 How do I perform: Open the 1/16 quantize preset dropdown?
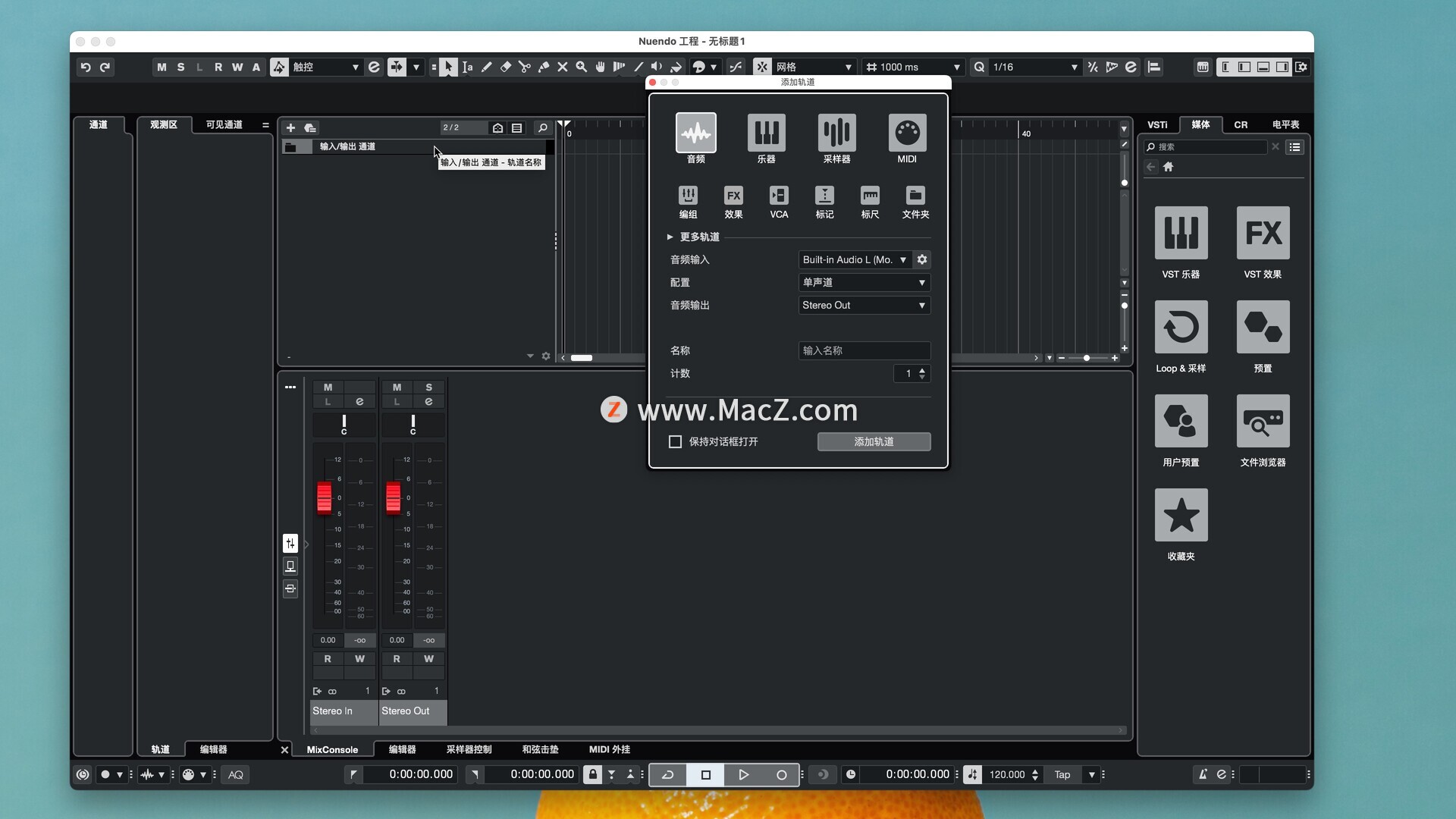coord(1034,67)
